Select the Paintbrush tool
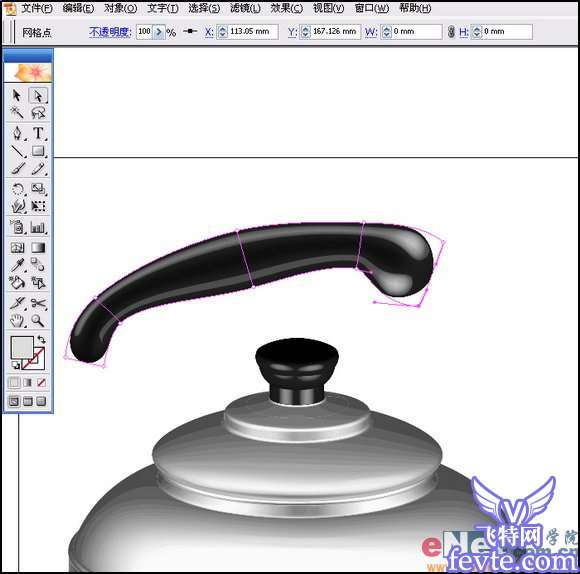Viewport: 580px width, 574px height. point(17,169)
